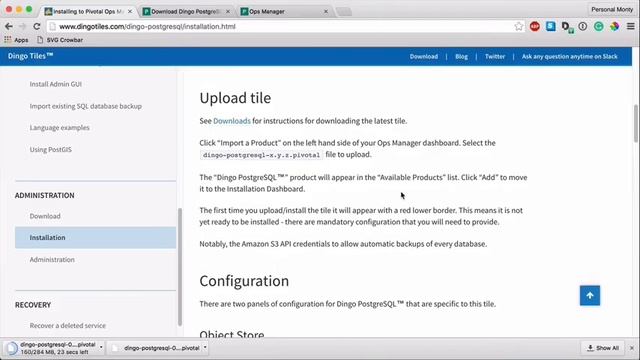The height and width of the screenshot is (360, 640).
Task: Open Using PostGIS sidebar item
Action: tap(51, 149)
